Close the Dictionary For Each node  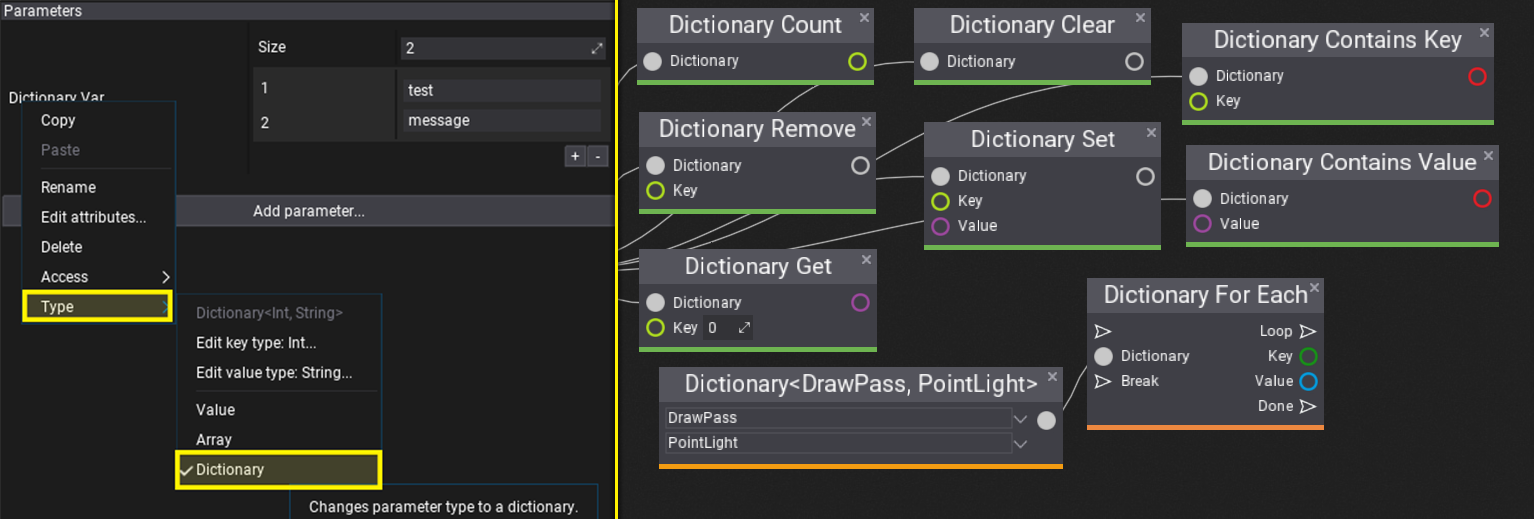click(x=1314, y=288)
